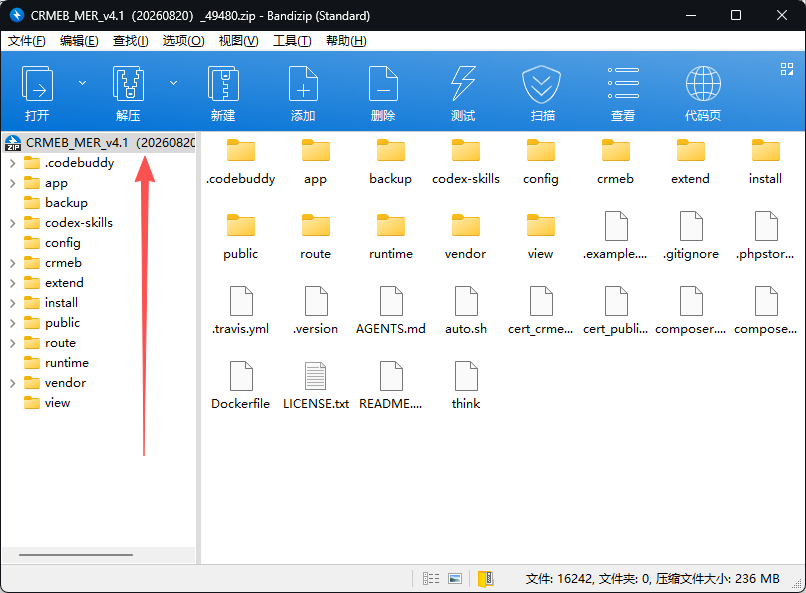The width and height of the screenshot is (806, 593).
Task: Select the auto.sh file
Action: pyautogui.click(x=466, y=312)
